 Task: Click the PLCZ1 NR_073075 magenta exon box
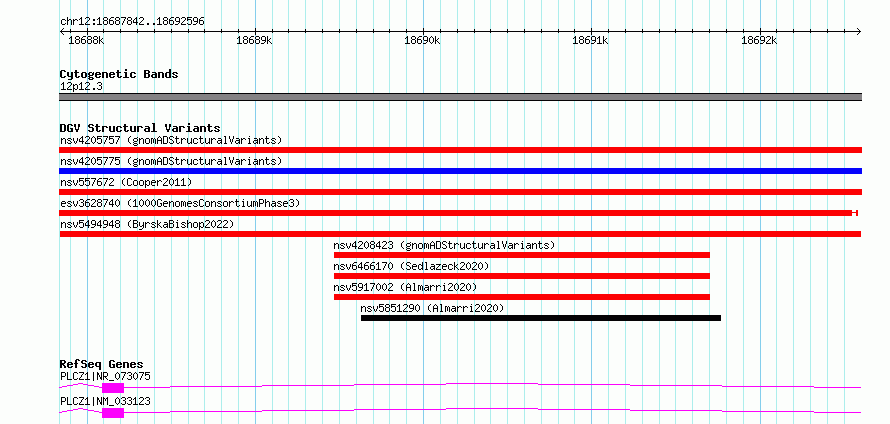pyautogui.click(x=113, y=388)
